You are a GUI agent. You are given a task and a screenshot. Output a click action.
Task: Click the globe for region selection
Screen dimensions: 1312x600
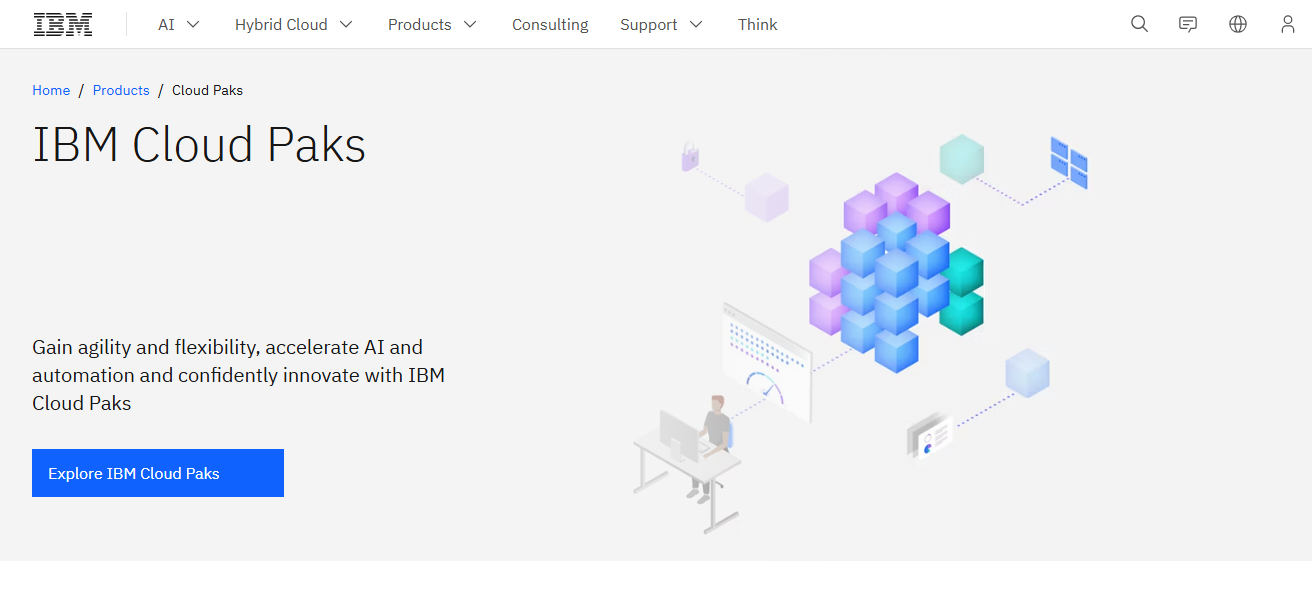click(x=1238, y=23)
